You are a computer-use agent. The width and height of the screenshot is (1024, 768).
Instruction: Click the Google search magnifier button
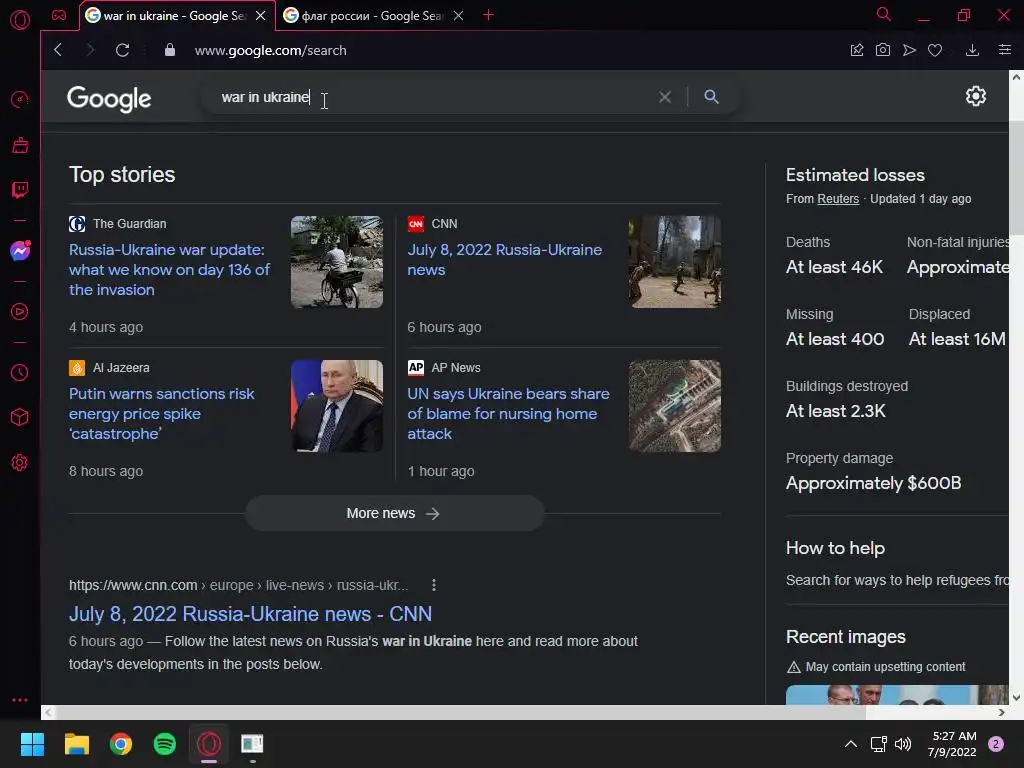tap(711, 97)
